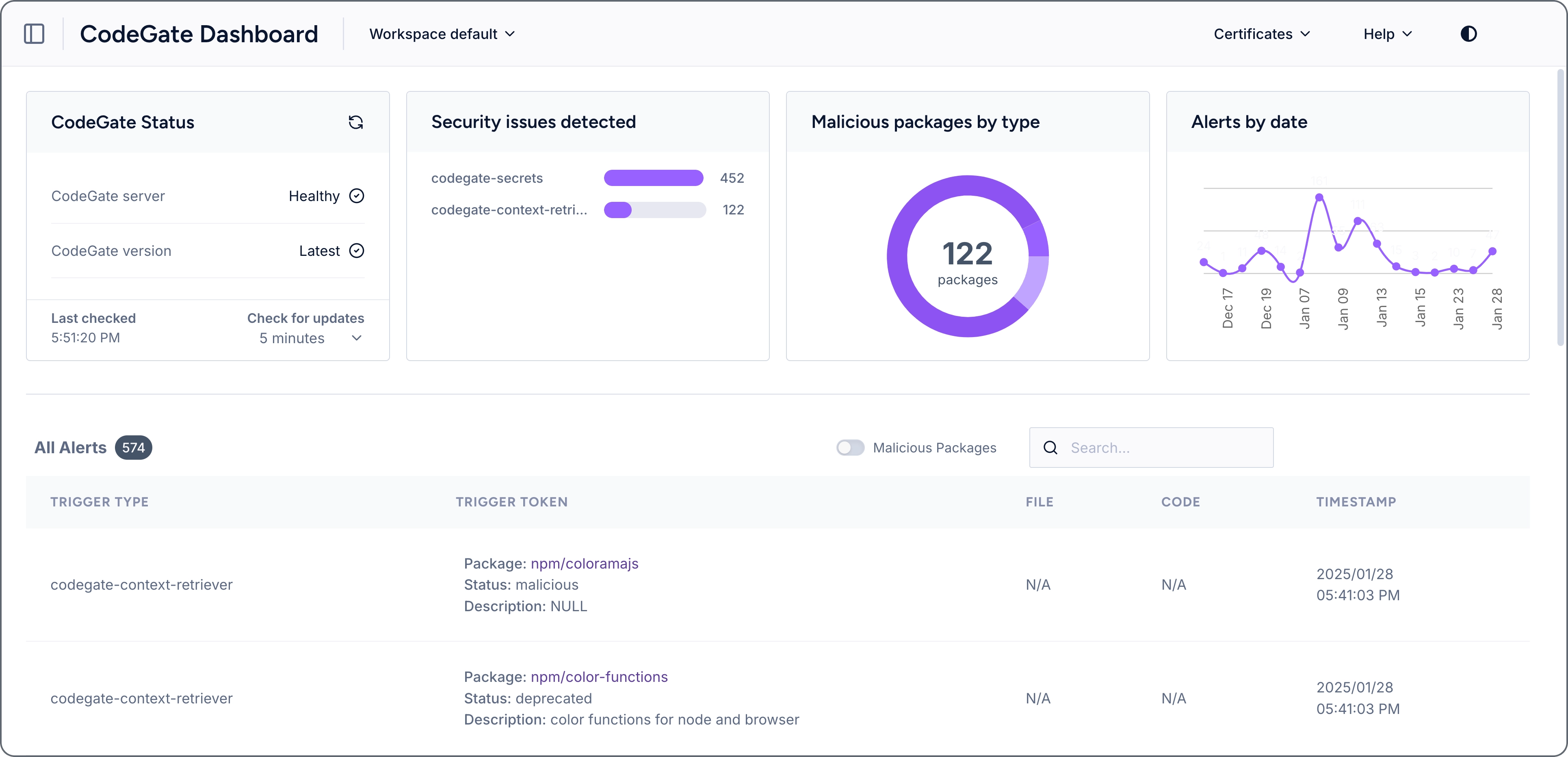Click the Jan 28 axis label
Viewport: 1568px width, 757px height.
point(1497,309)
